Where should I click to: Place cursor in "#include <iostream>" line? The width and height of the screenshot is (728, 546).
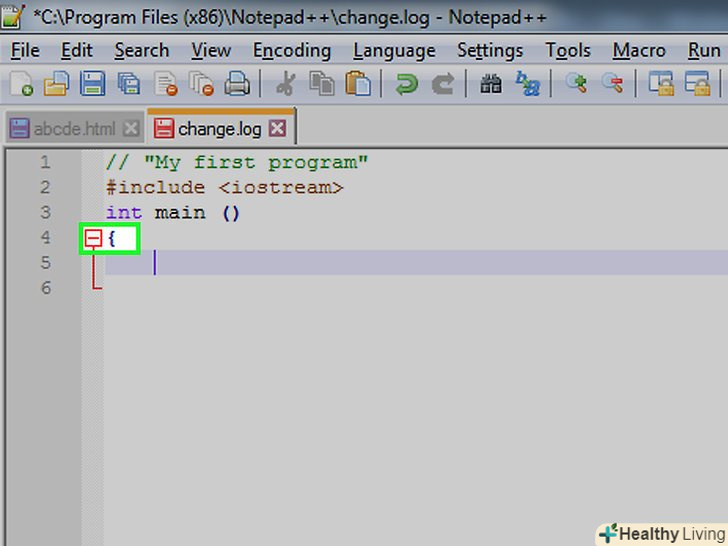225,188
